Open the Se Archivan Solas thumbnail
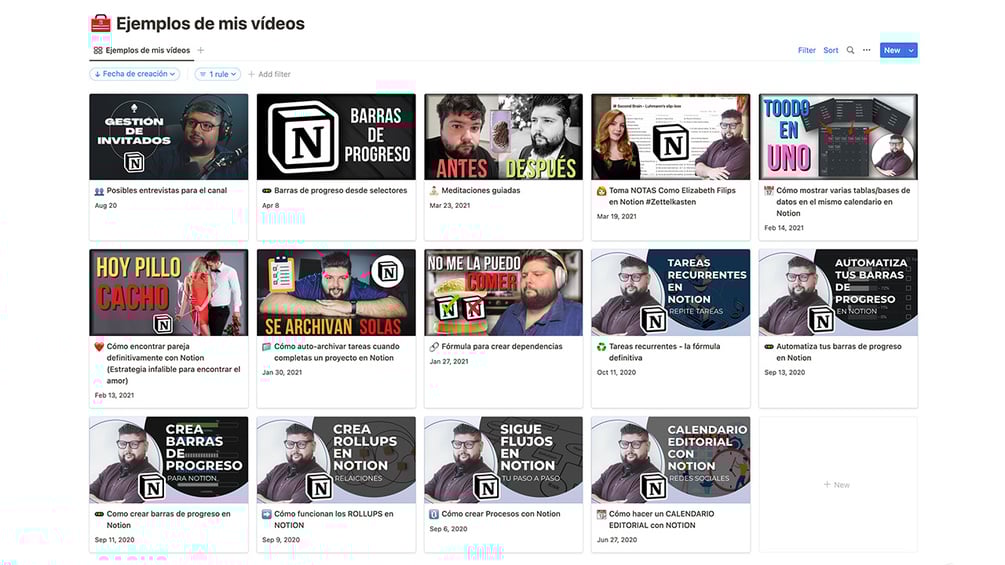The image size is (1005, 565). (x=336, y=293)
